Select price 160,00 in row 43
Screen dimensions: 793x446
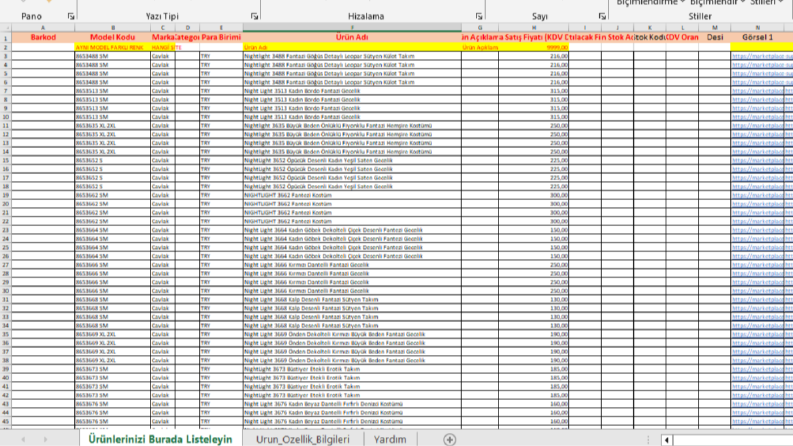(x=534, y=404)
